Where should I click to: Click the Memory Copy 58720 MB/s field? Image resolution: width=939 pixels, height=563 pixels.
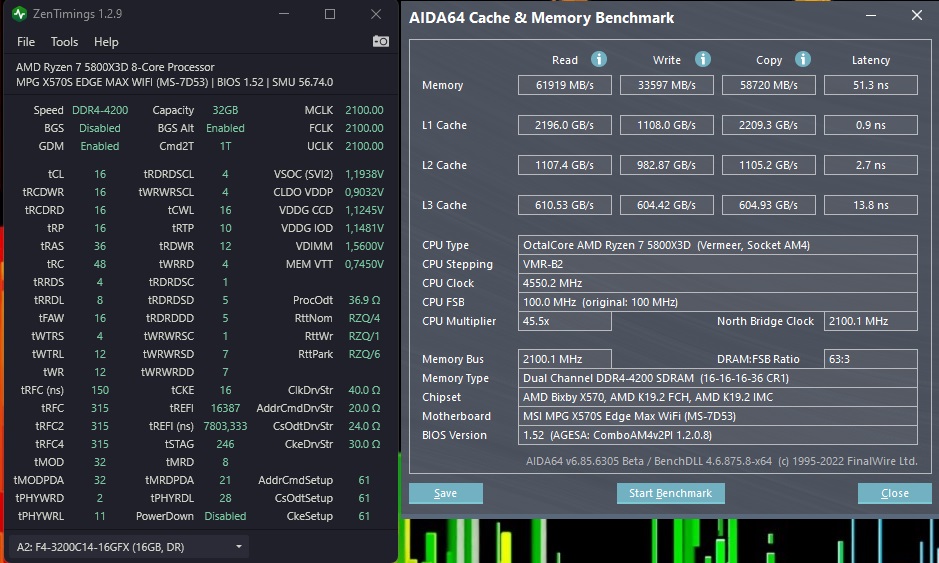click(x=769, y=85)
